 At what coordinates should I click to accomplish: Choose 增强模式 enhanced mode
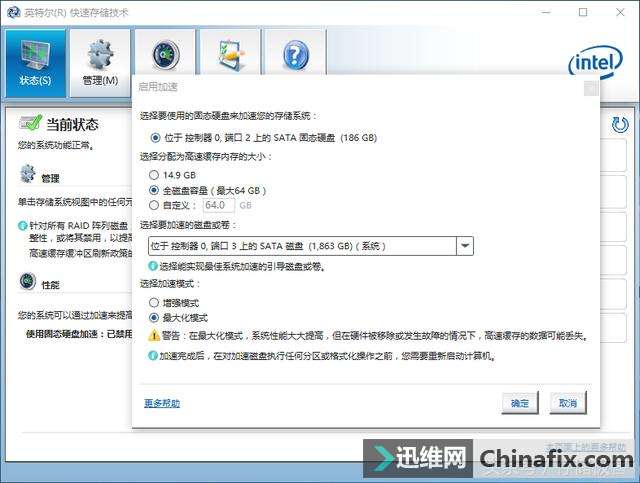click(x=154, y=303)
